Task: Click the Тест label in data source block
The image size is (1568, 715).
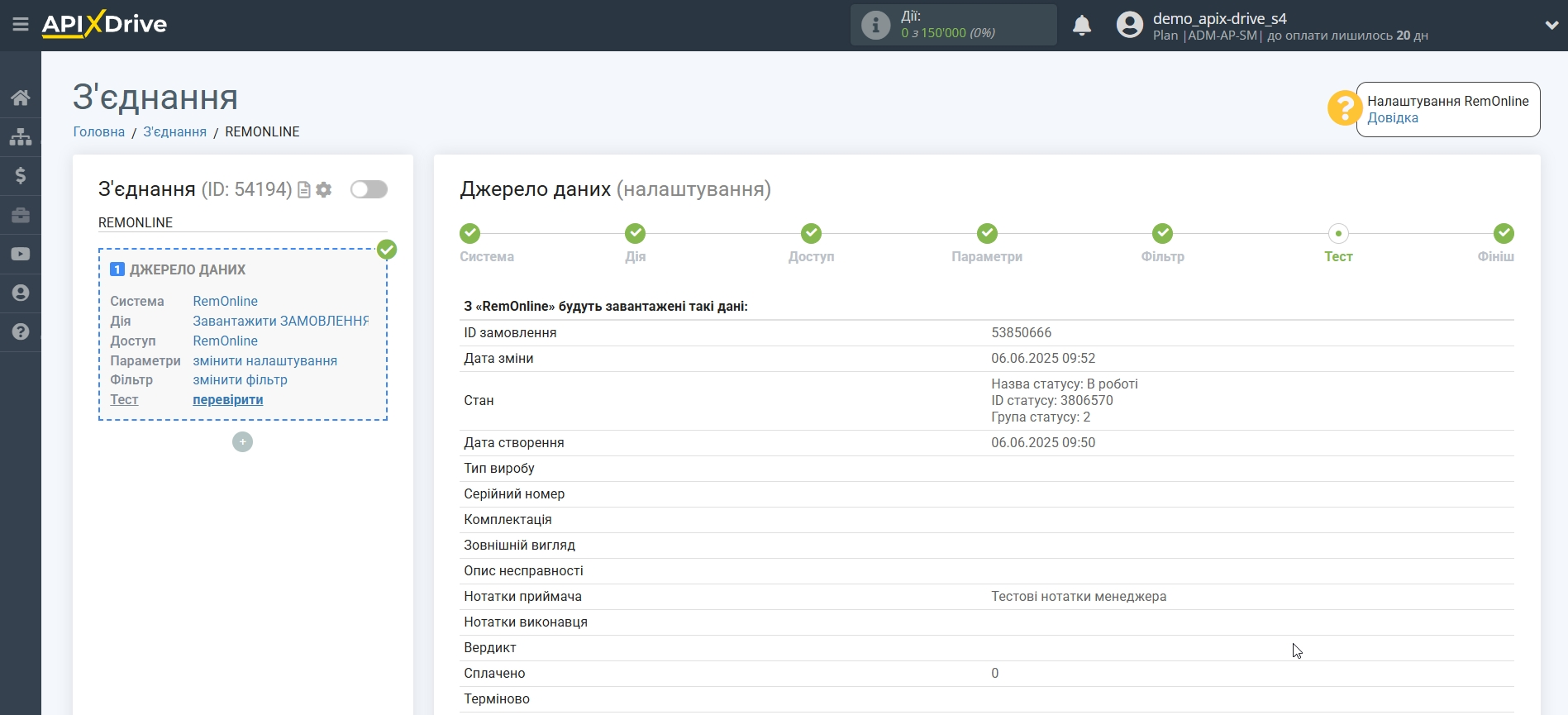Action: click(x=124, y=399)
